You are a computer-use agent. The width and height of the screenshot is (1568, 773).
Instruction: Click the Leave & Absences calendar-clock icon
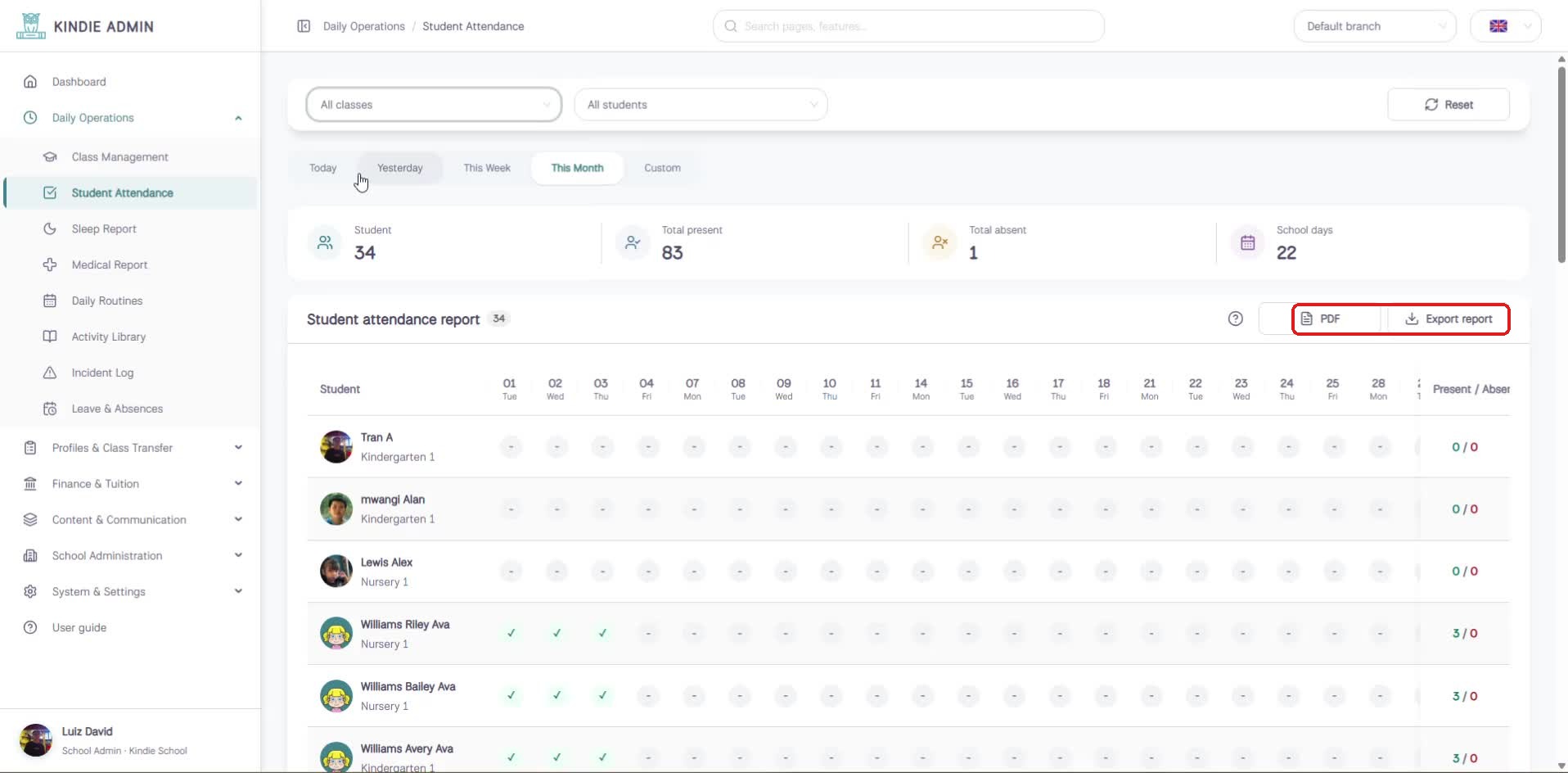coord(50,409)
